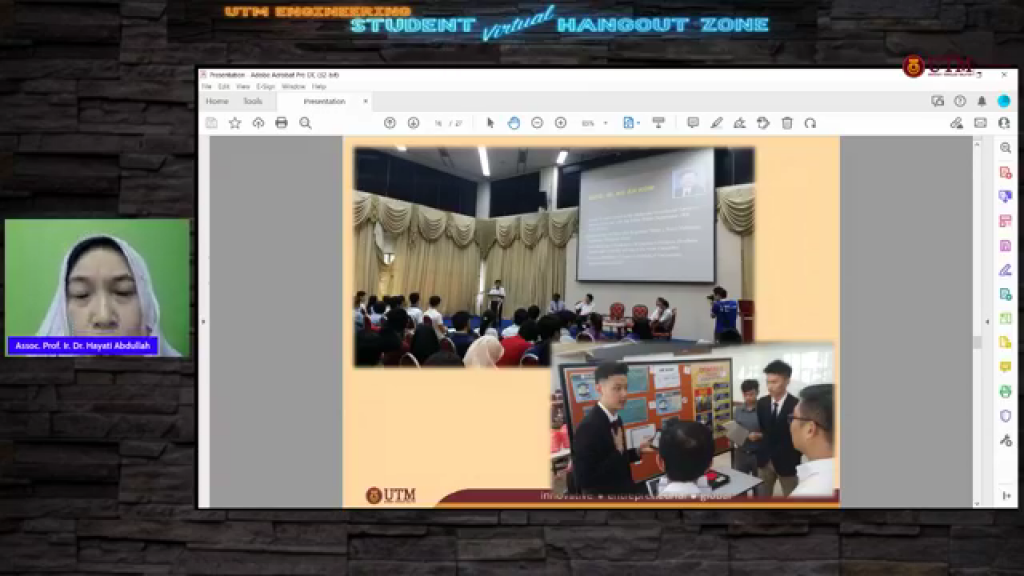
Task: Zoom out using the minus circle icon
Action: pyautogui.click(x=537, y=123)
